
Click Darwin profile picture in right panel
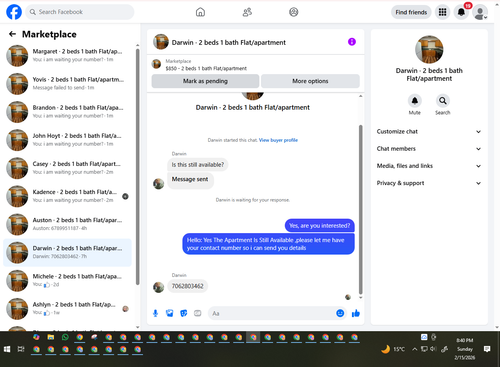429,49
